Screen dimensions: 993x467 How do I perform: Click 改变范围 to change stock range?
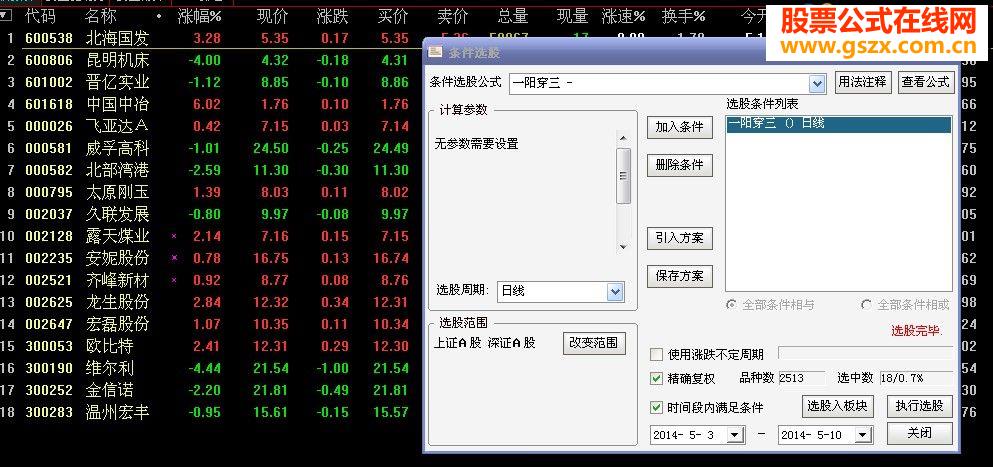point(593,343)
